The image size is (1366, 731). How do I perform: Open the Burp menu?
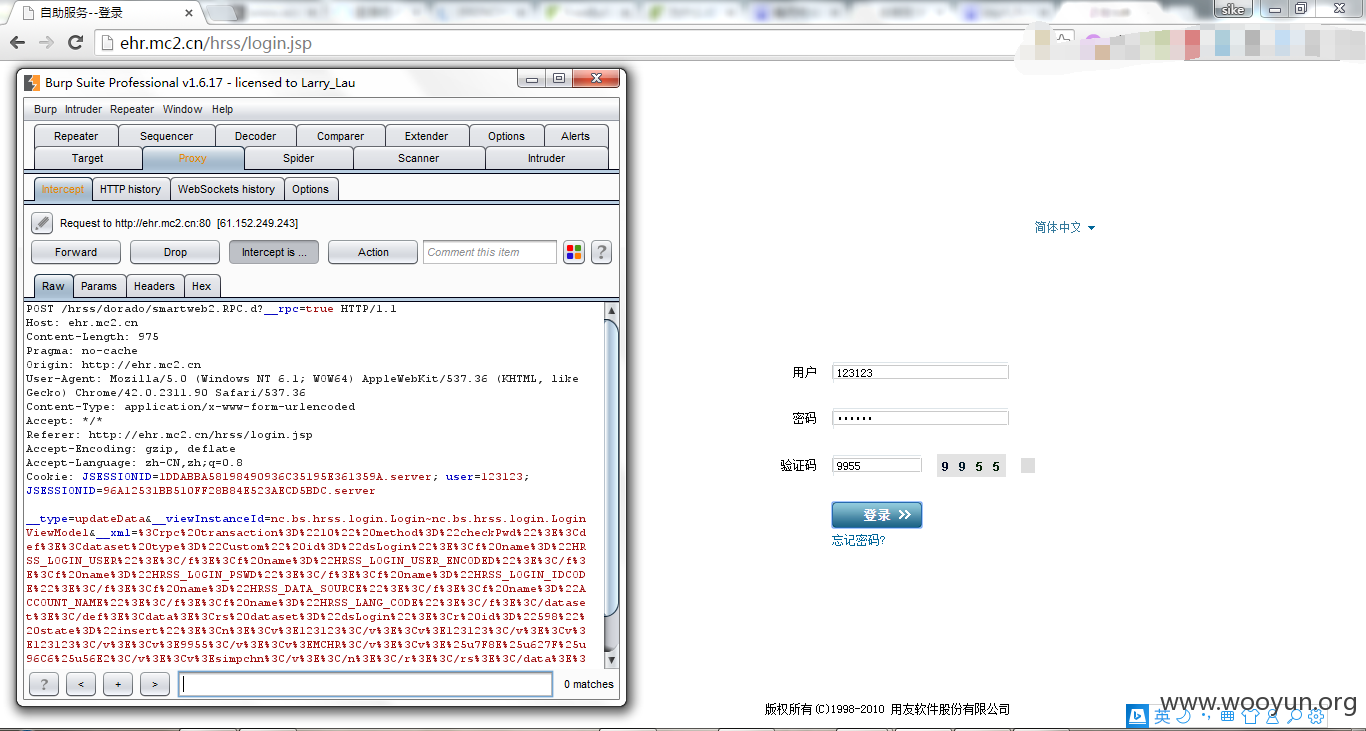click(45, 109)
